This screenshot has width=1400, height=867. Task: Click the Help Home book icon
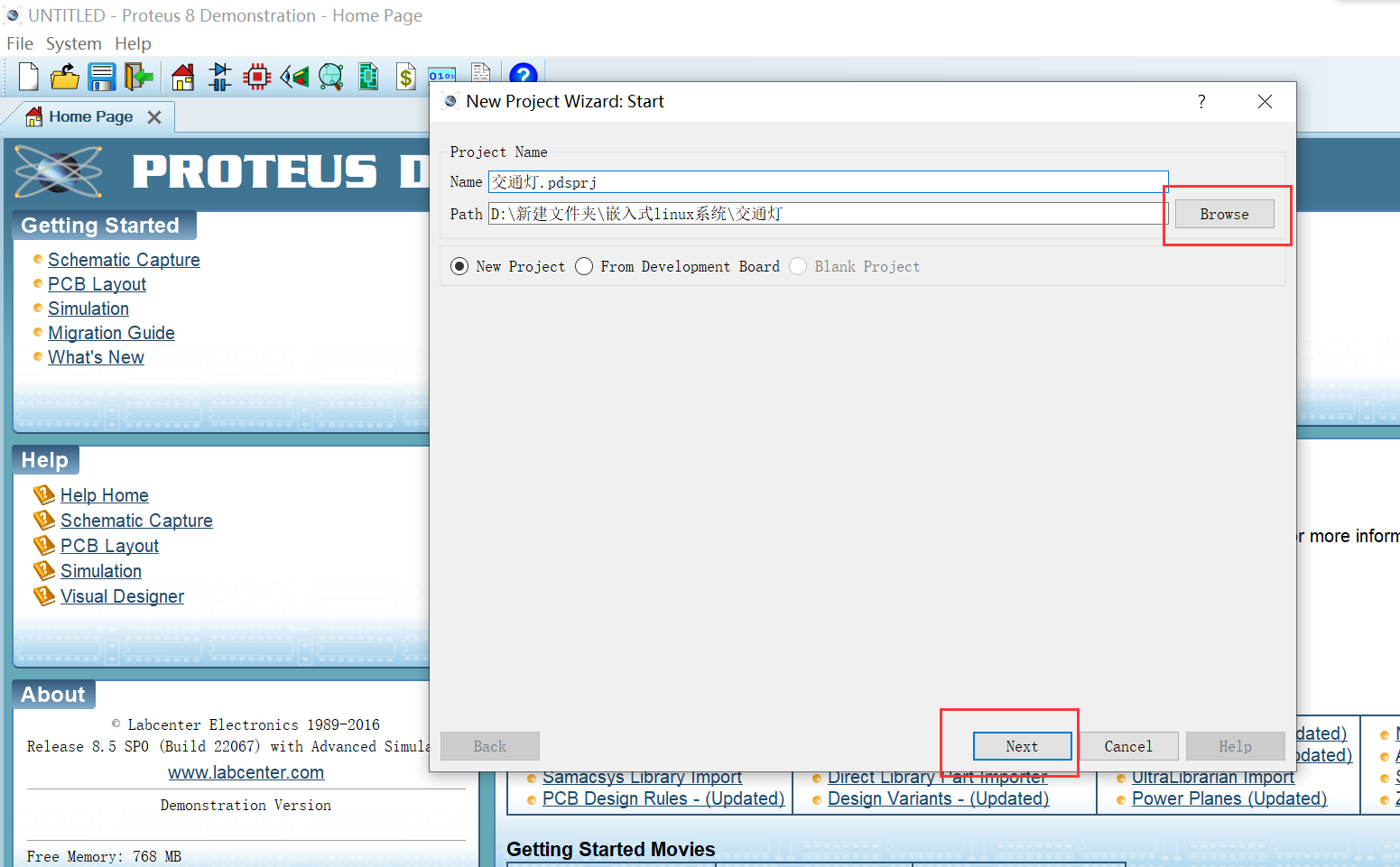[x=44, y=494]
